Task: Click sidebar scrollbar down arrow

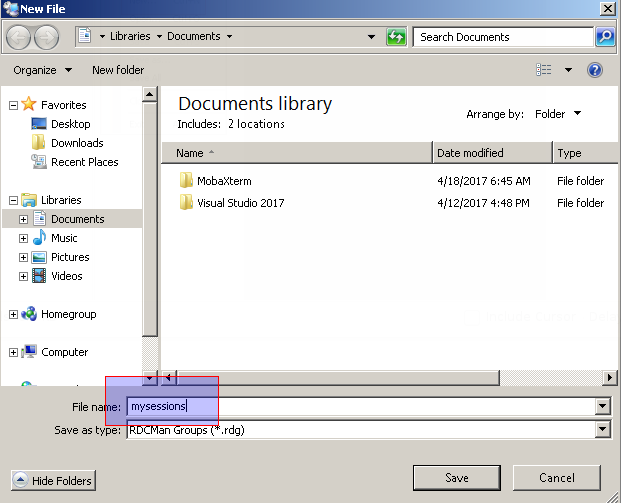Action: [149, 378]
